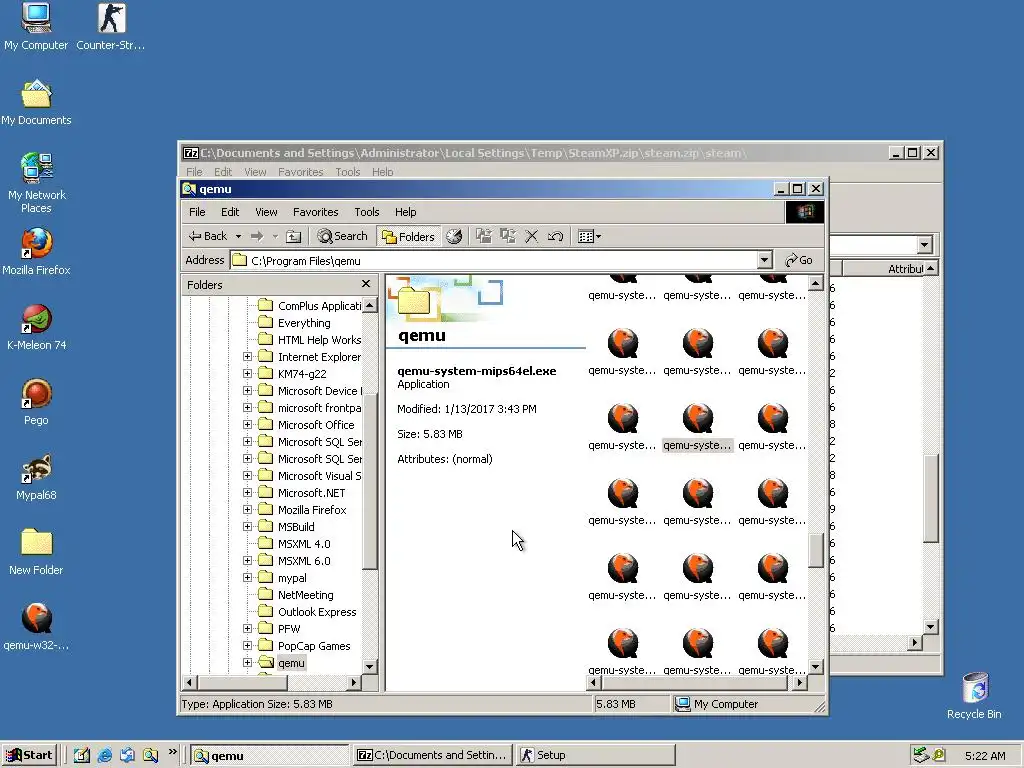Open the Favorites menu in qemu window
This screenshot has width=1024, height=768.
coord(315,212)
